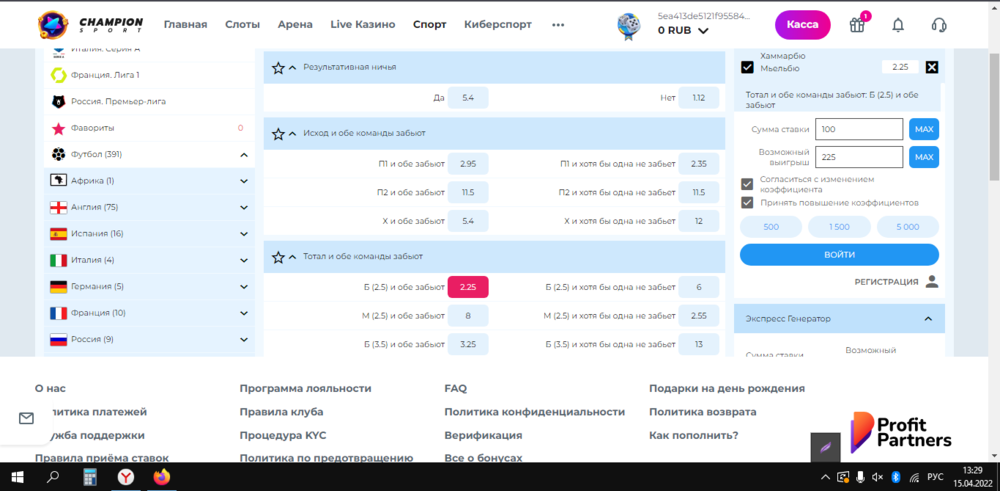Click MAX next to Возможный выигрыш
The height and width of the screenshot is (491, 1000).
tap(924, 157)
